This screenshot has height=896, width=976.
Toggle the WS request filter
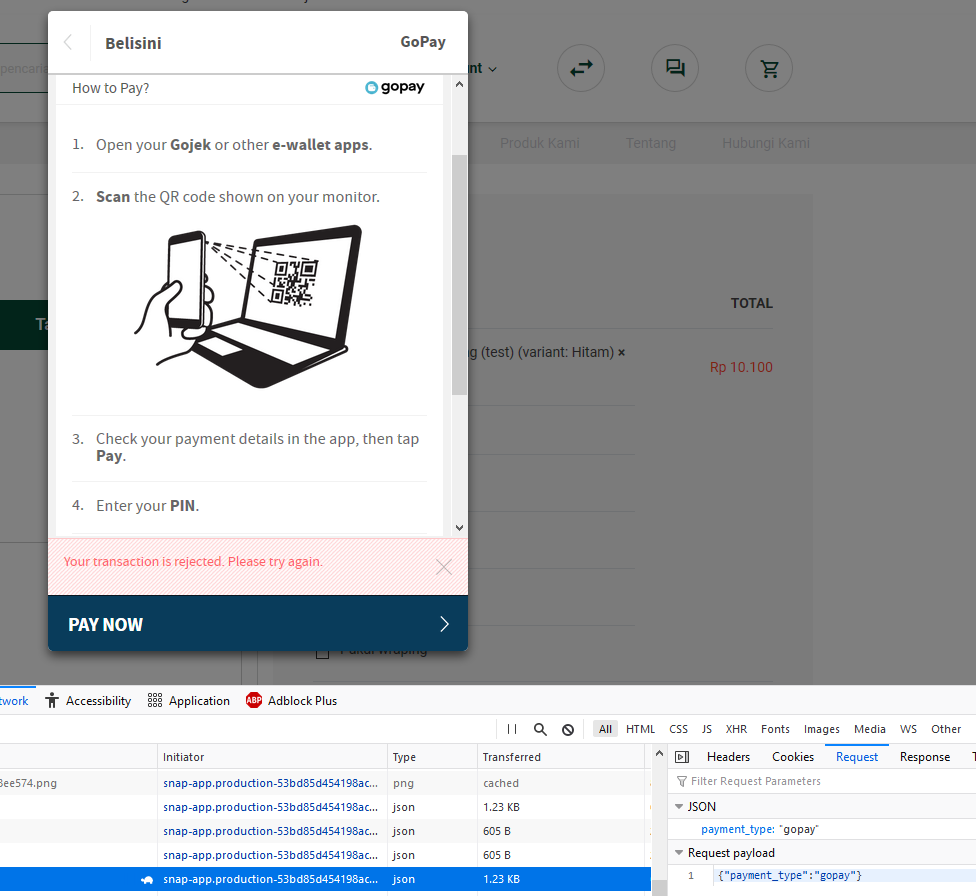click(908, 729)
